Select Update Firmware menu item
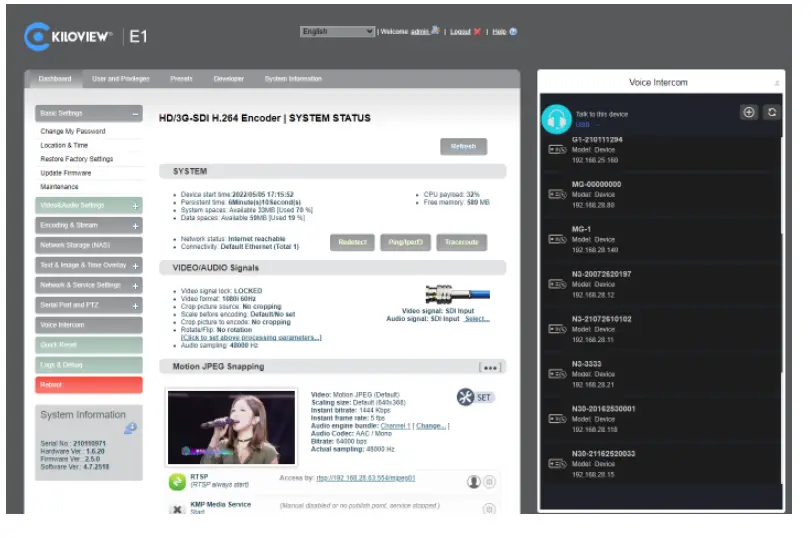The width and height of the screenshot is (811, 538). click(66, 173)
